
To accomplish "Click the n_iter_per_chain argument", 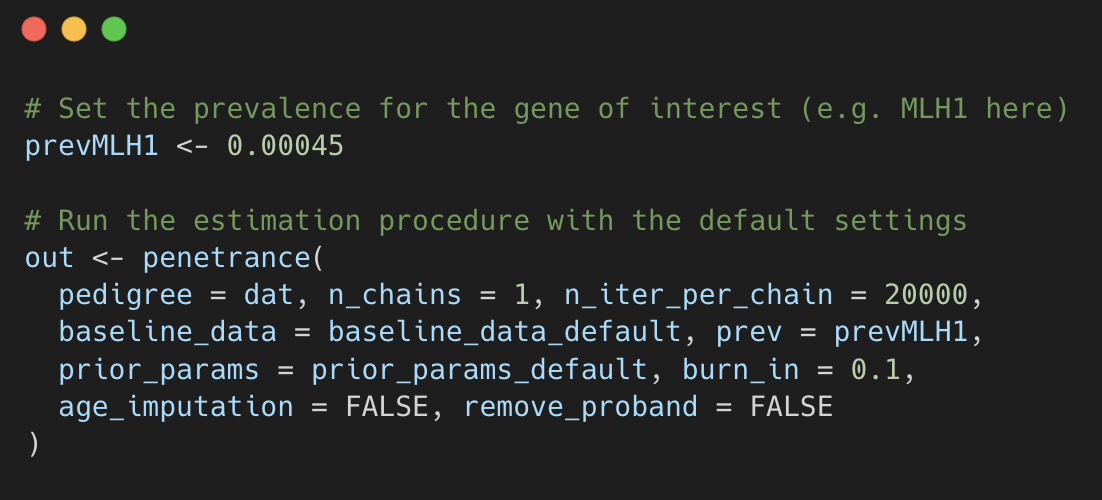I will pos(698,294).
